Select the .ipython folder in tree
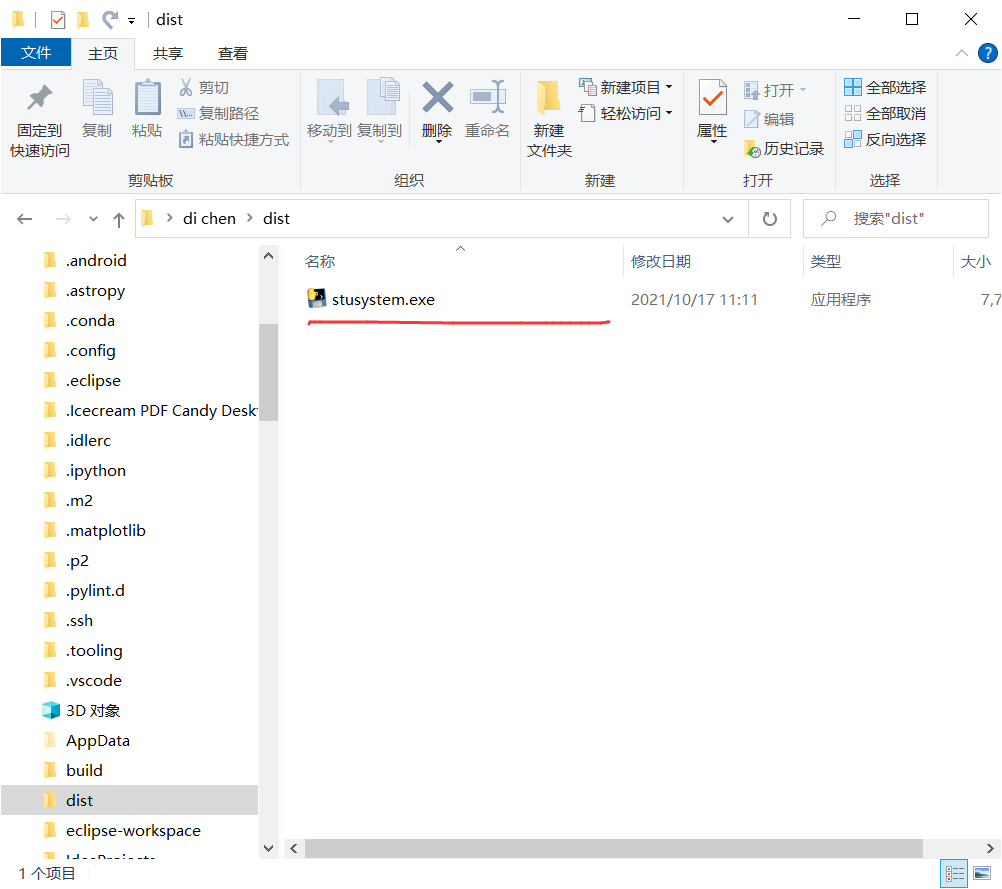 pyautogui.click(x=95, y=471)
